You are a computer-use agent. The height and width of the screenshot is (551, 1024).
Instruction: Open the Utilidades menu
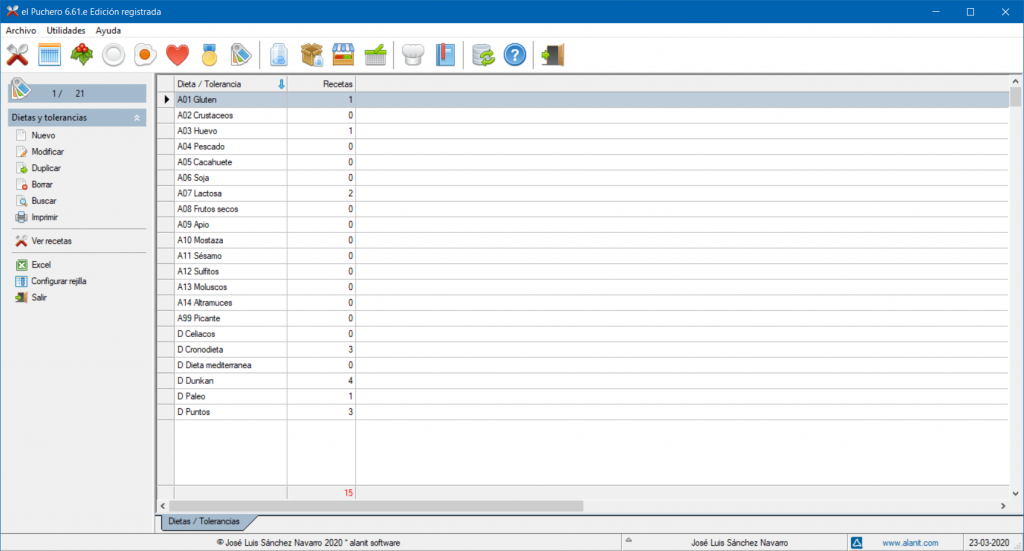point(66,30)
